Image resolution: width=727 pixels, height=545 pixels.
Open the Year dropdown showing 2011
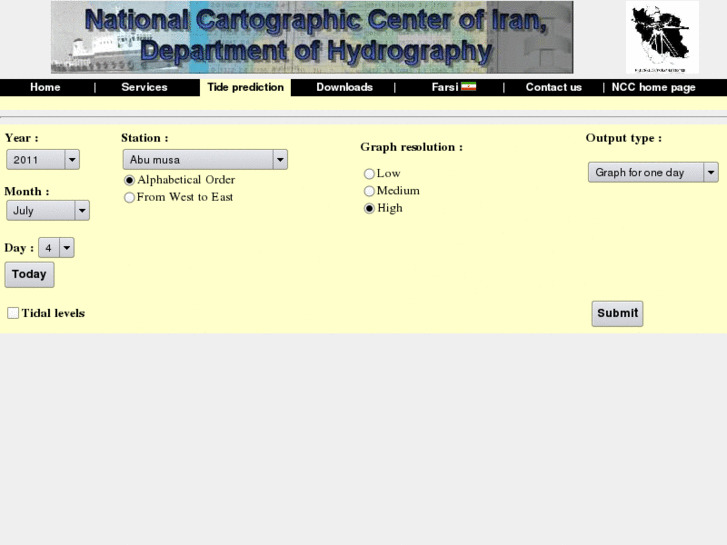click(43, 160)
